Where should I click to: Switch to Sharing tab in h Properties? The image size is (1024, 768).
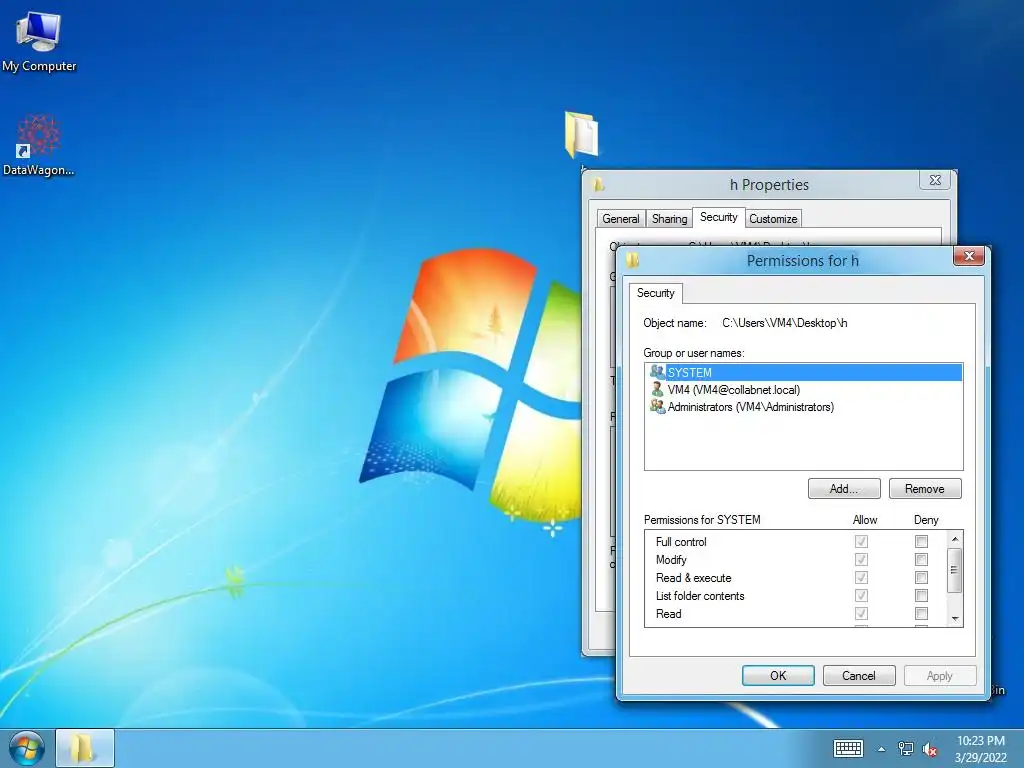[669, 219]
